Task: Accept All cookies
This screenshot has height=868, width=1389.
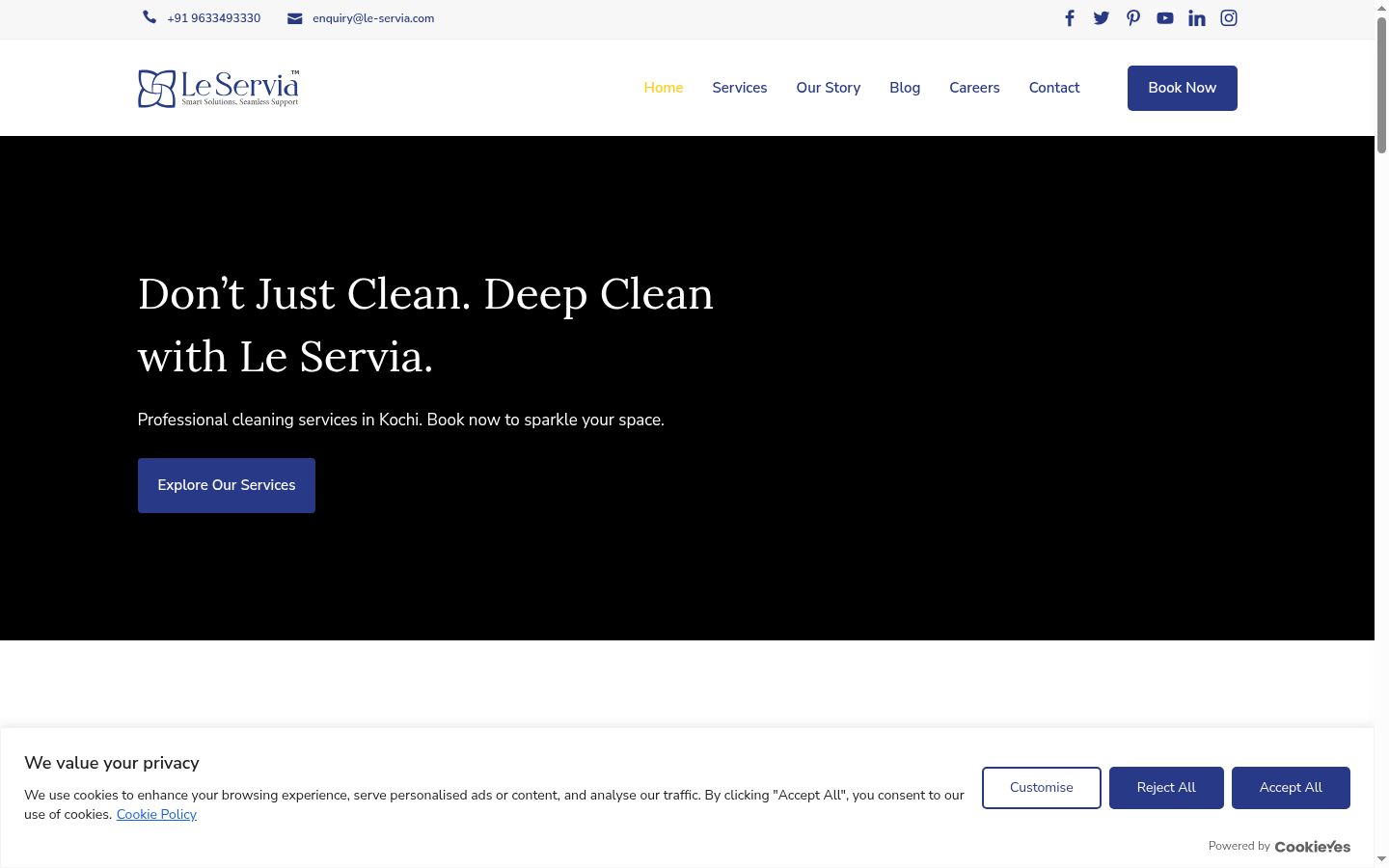Action: pos(1291,788)
